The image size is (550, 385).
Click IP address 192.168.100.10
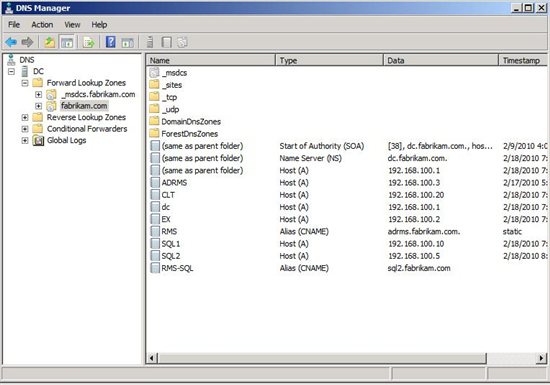416,244
